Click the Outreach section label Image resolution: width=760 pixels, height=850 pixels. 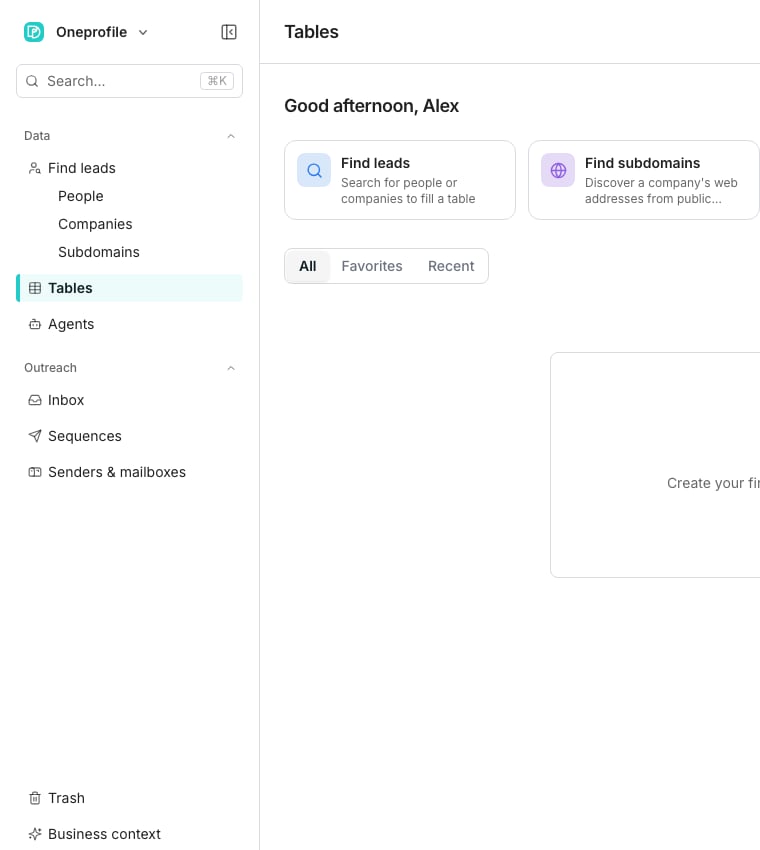coord(50,368)
